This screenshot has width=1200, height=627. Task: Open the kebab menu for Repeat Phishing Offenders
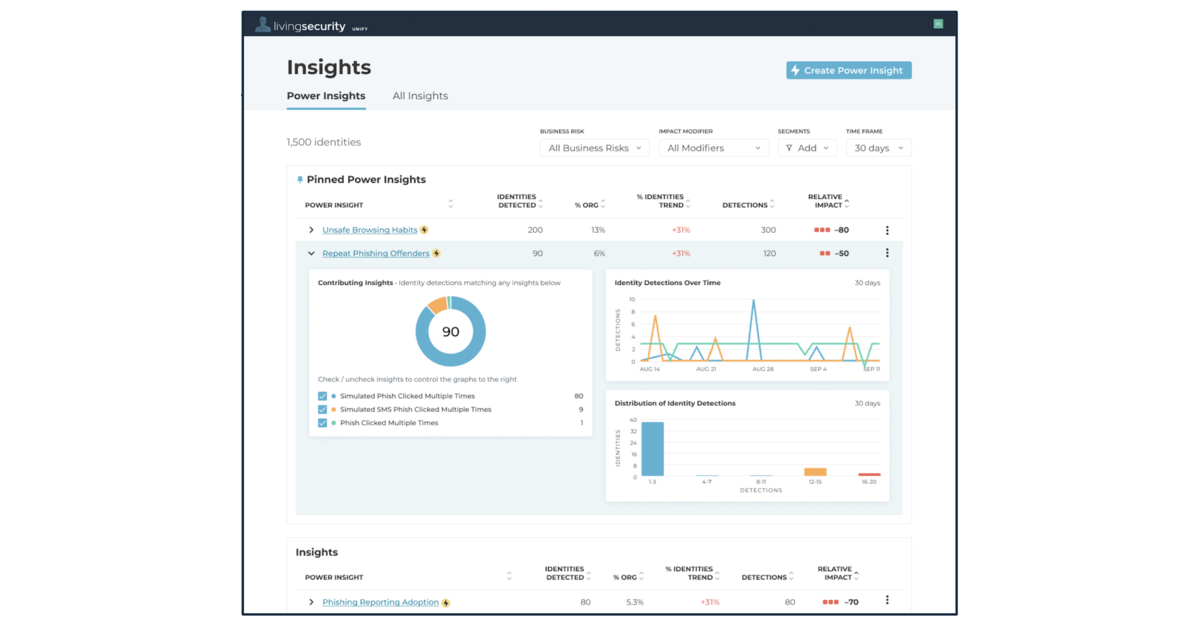[887, 253]
